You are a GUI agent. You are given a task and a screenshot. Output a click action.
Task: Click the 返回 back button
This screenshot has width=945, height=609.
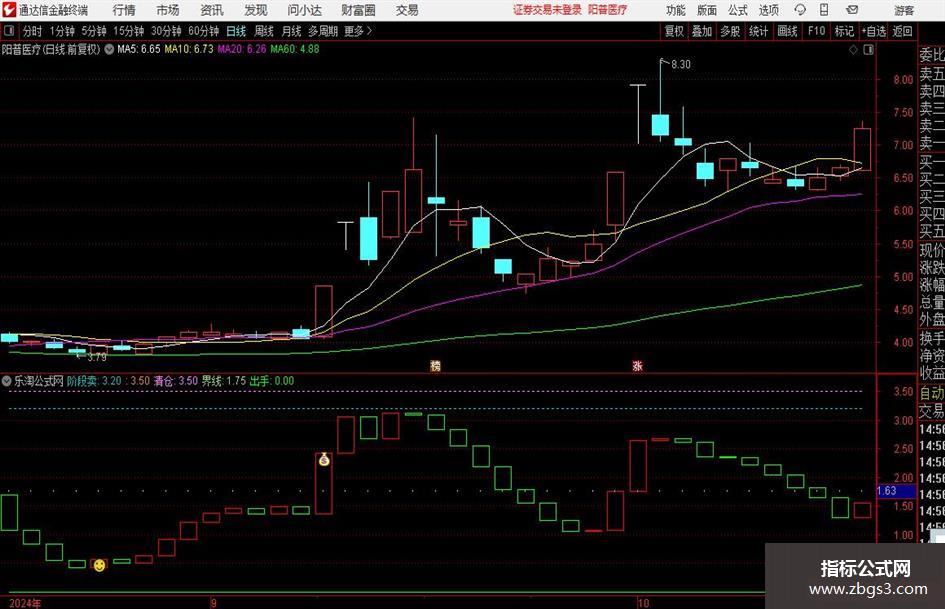pos(902,31)
